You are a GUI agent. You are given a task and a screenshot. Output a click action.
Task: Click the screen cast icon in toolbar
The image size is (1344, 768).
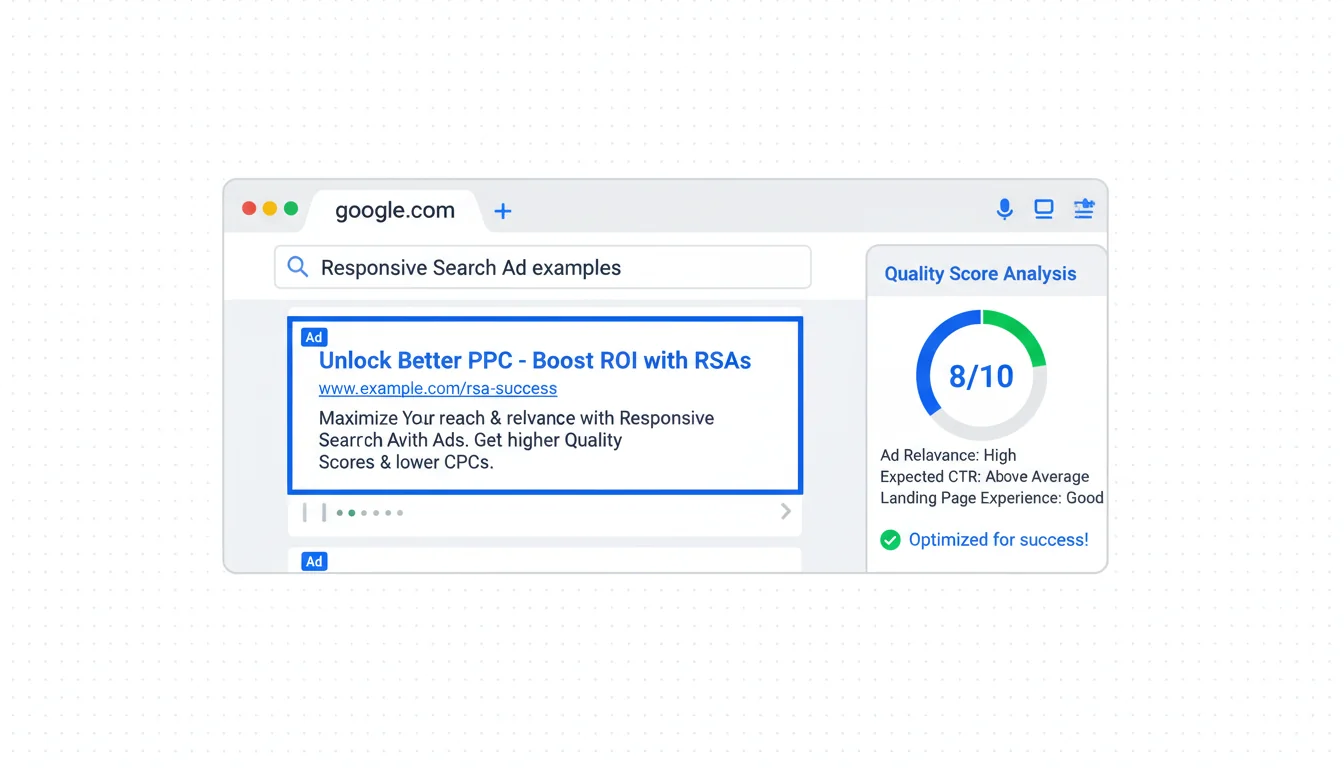pyautogui.click(x=1044, y=209)
